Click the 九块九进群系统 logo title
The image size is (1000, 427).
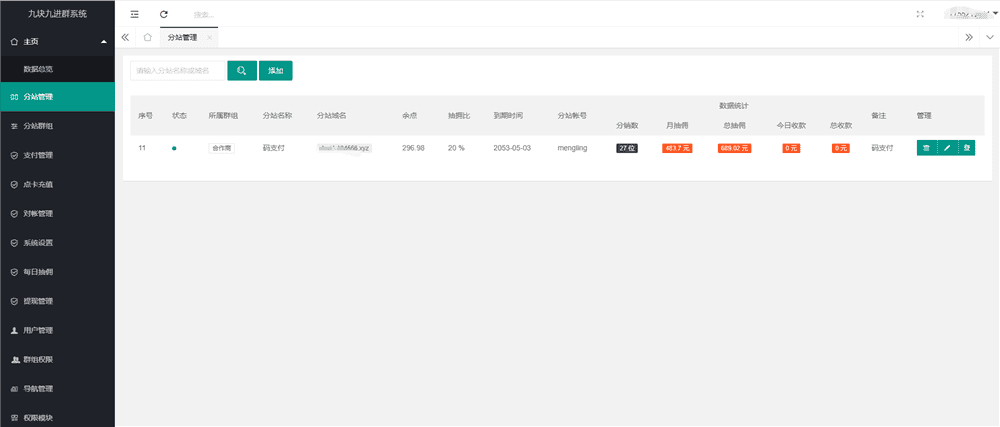point(57,13)
